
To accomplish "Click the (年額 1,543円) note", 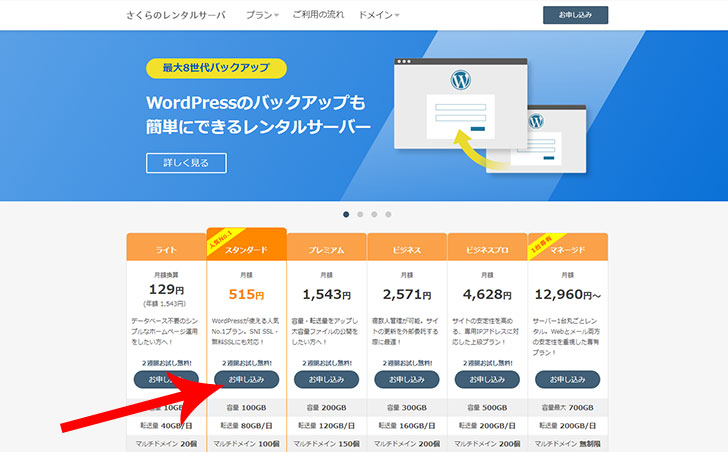I will point(164,304).
